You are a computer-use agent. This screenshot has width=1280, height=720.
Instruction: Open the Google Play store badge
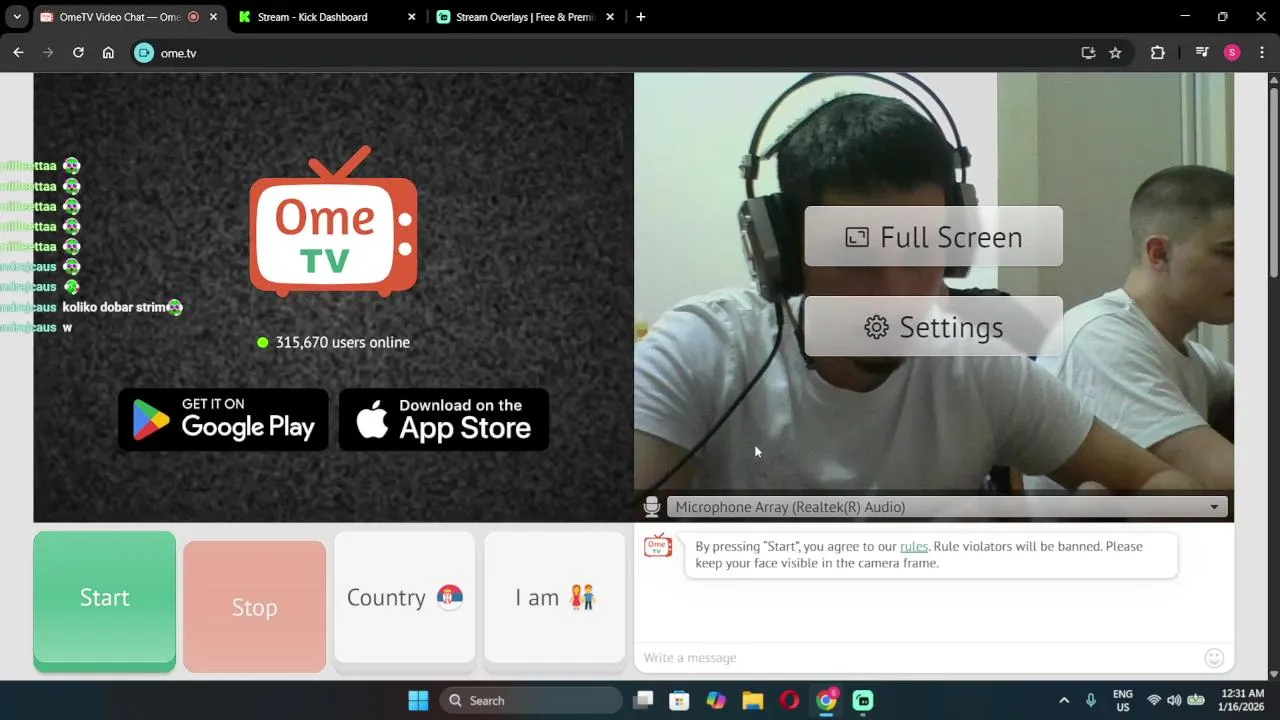[x=223, y=419]
